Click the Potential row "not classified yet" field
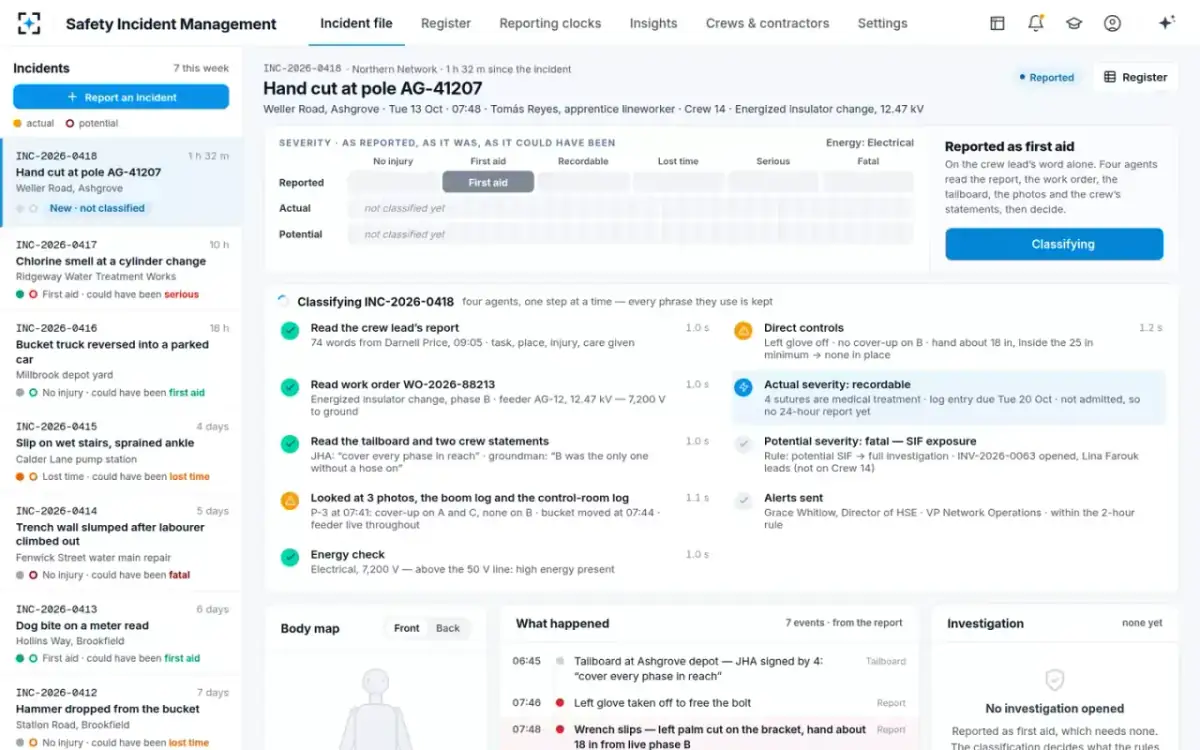 click(x=630, y=234)
